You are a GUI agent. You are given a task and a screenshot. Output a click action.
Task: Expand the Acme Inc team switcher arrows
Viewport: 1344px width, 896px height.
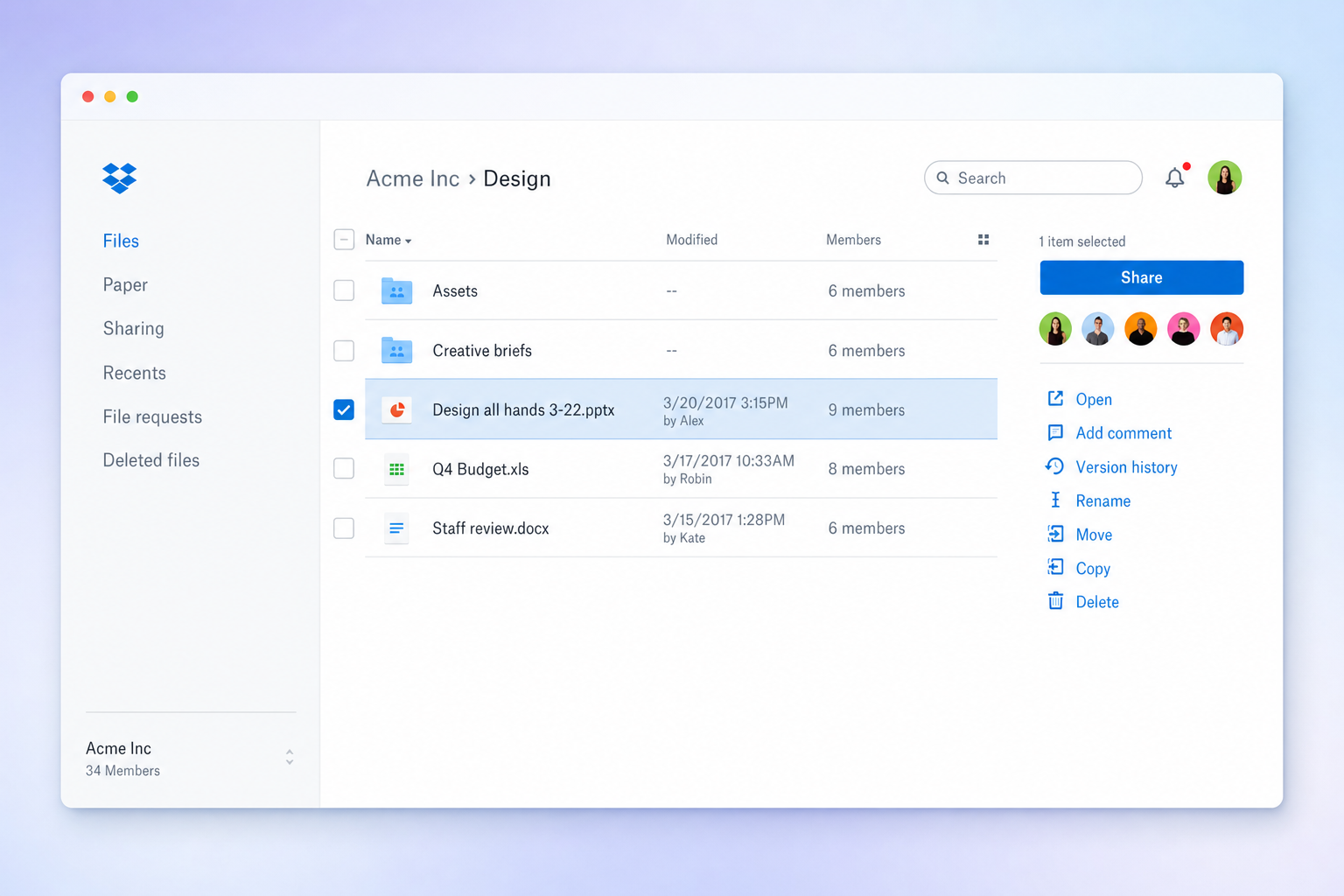tap(290, 758)
